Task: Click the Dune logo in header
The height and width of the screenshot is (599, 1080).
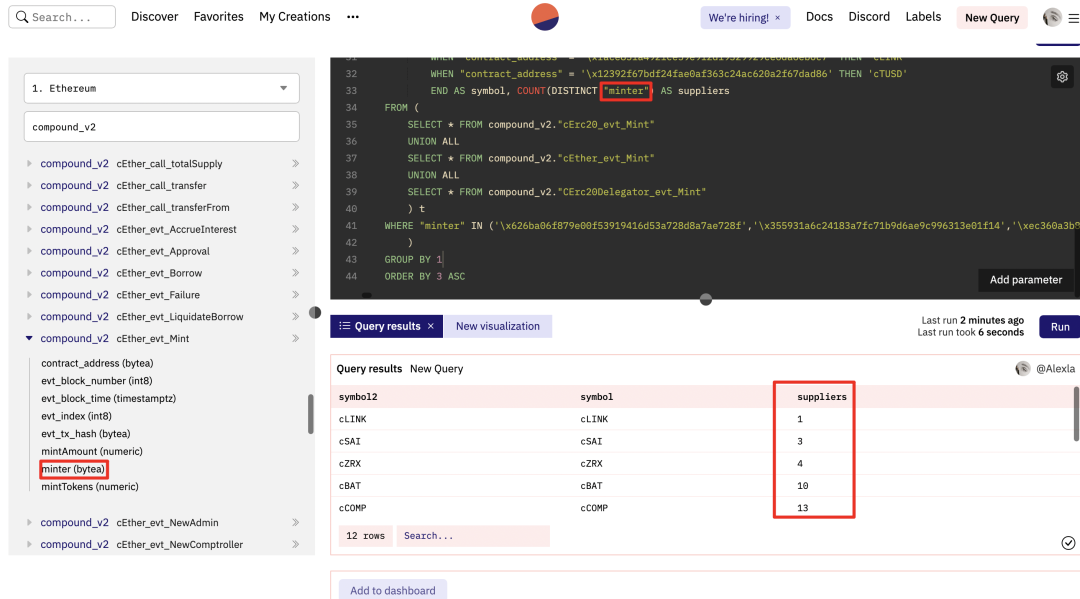Action: click(545, 17)
